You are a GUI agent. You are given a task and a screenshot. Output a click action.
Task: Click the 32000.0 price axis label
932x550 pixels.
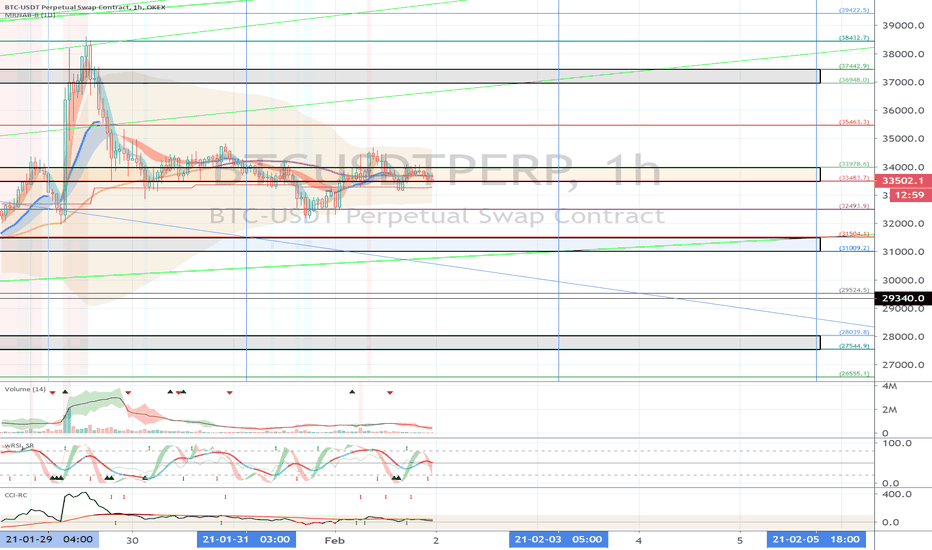click(x=903, y=224)
